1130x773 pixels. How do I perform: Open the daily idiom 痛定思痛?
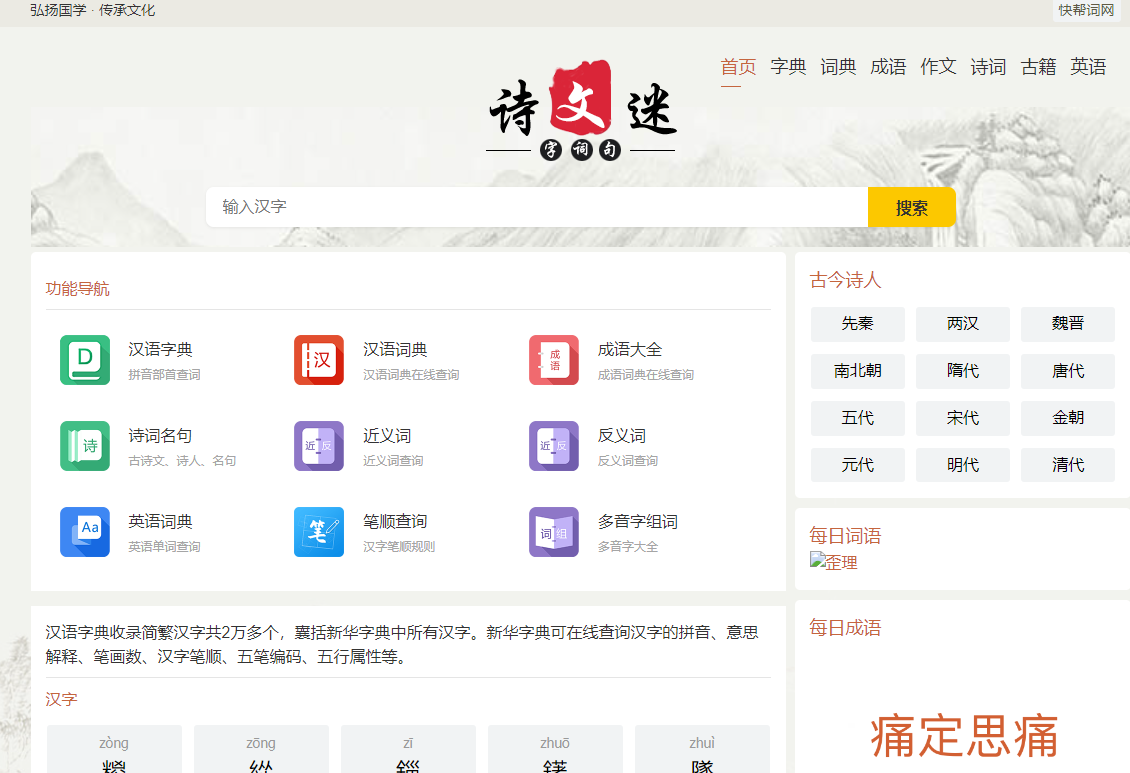coord(964,736)
